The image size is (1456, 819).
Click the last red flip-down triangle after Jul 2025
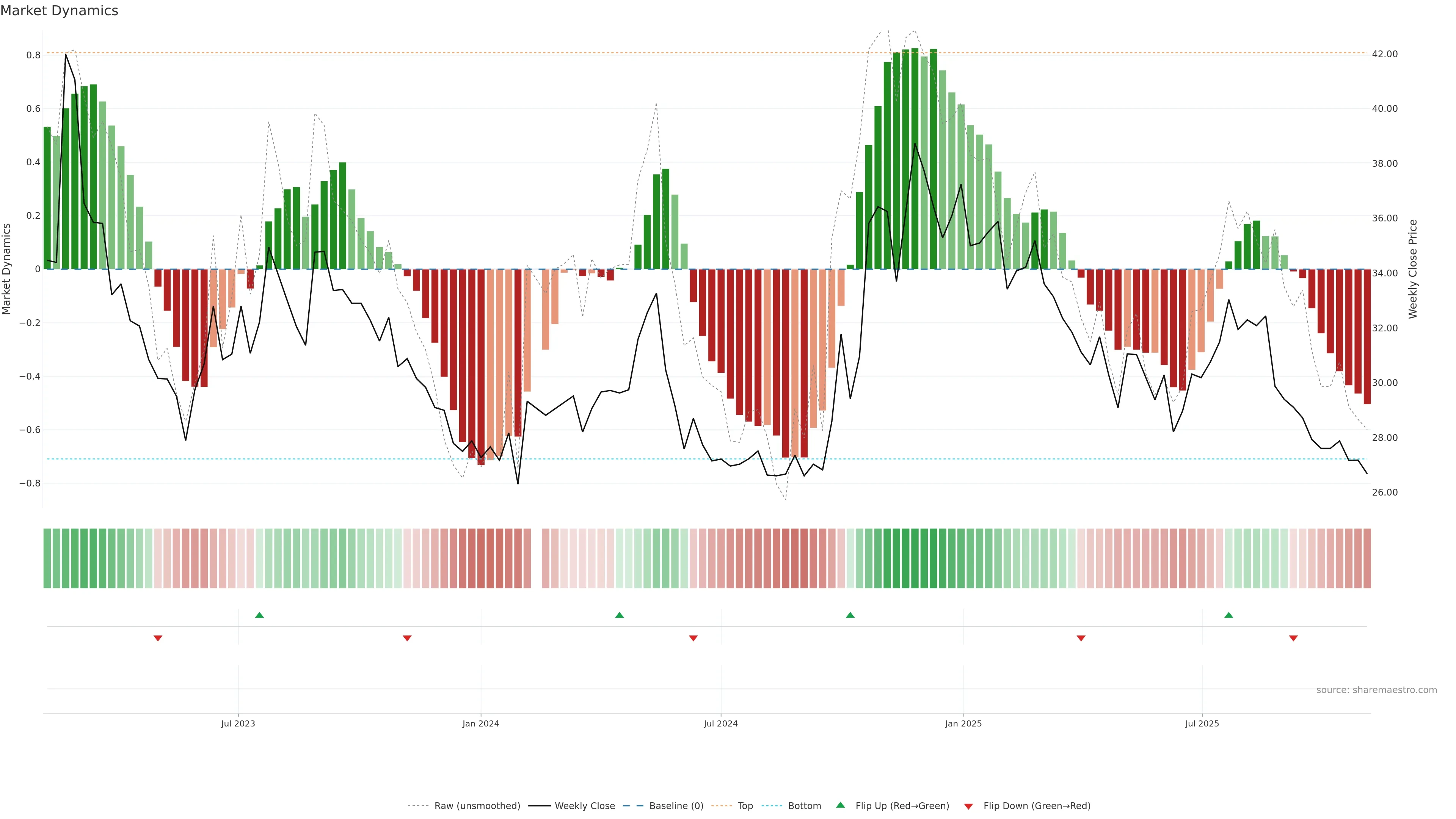(1293, 638)
